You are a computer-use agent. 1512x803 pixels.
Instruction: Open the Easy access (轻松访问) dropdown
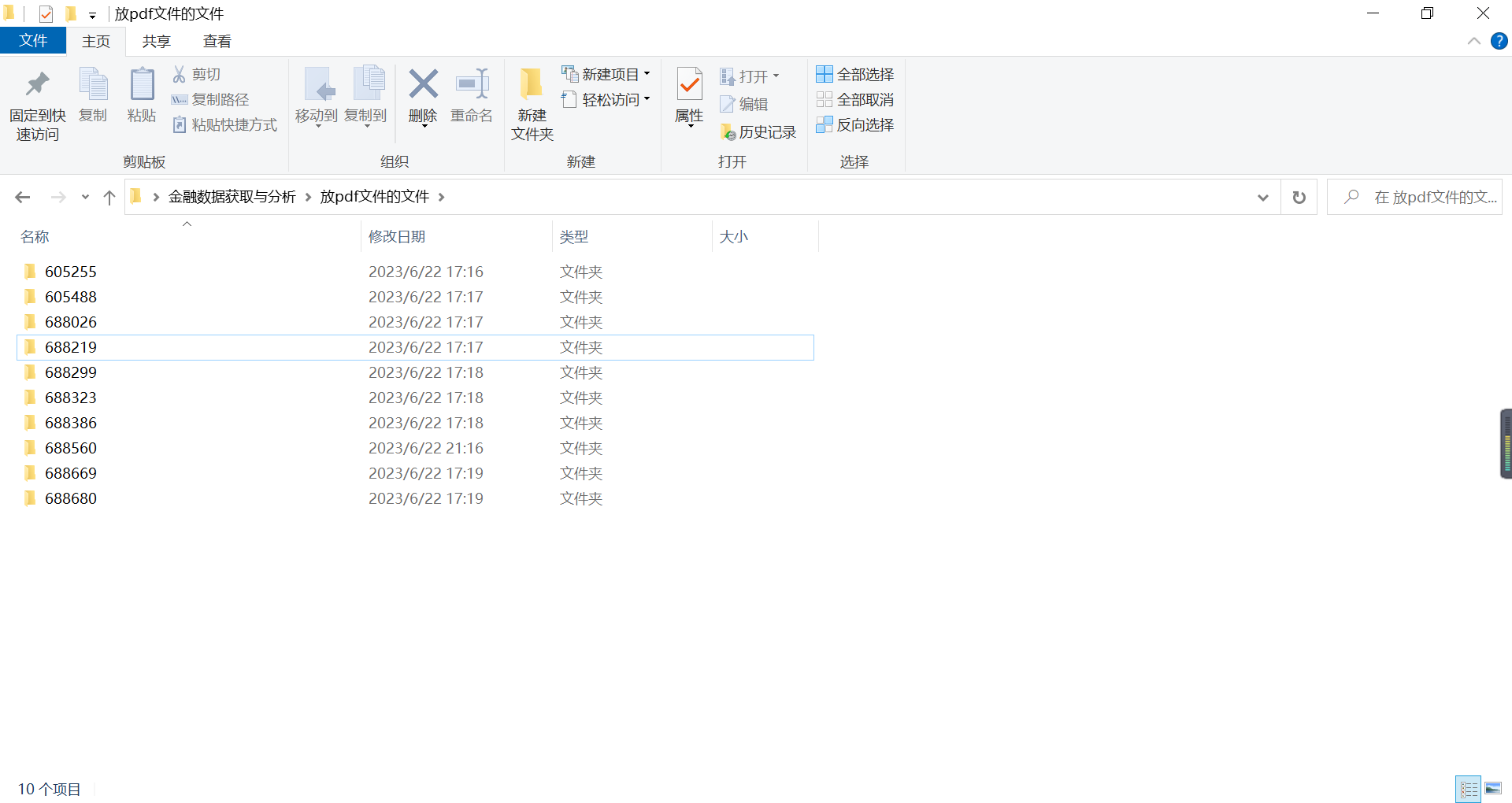pyautogui.click(x=606, y=99)
